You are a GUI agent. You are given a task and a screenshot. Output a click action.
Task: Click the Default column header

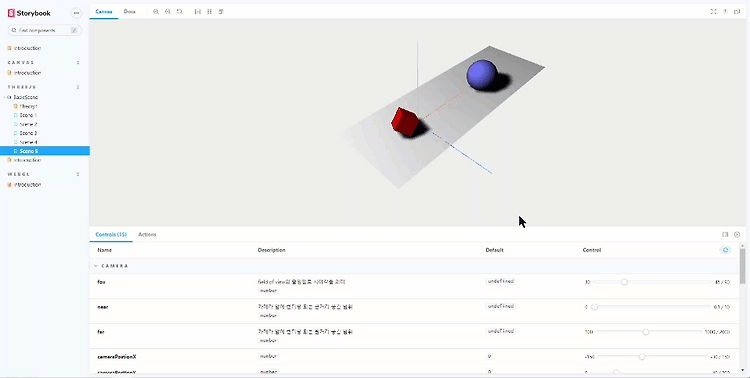(x=494, y=250)
